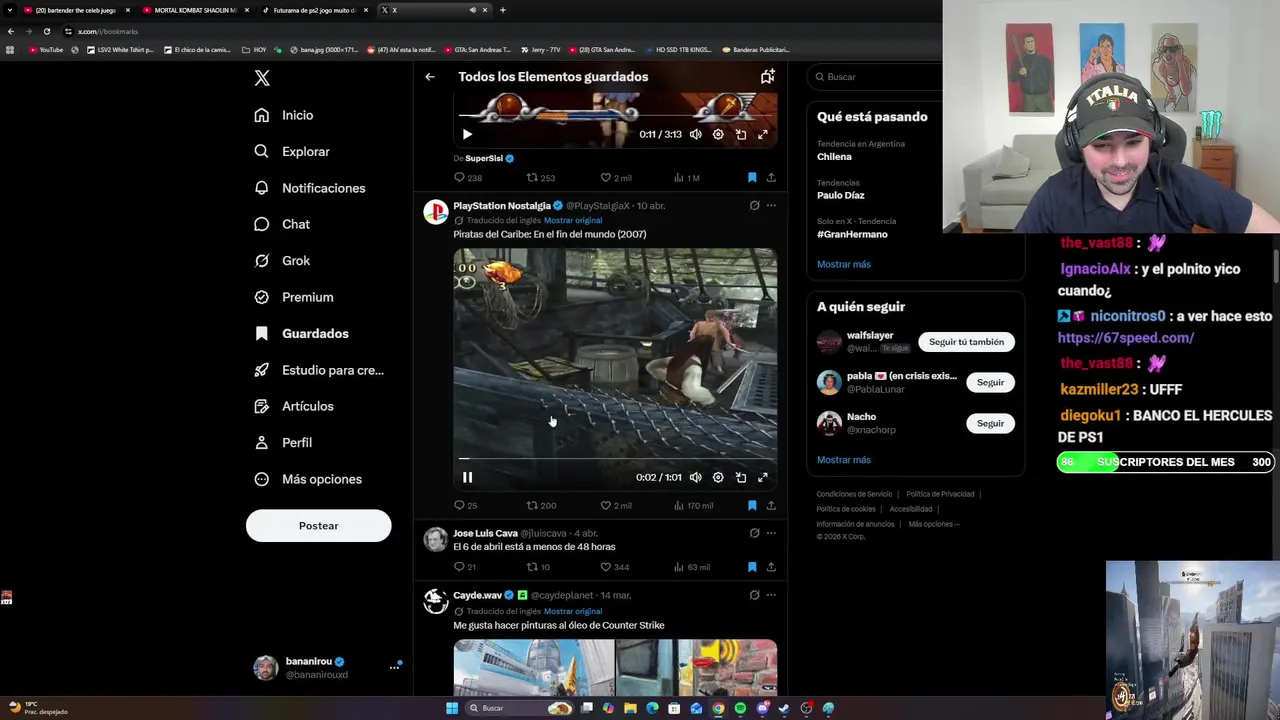This screenshot has width=1280, height=720.
Task: Toggle picture-in-picture on SuperSisi video
Action: click(x=741, y=134)
